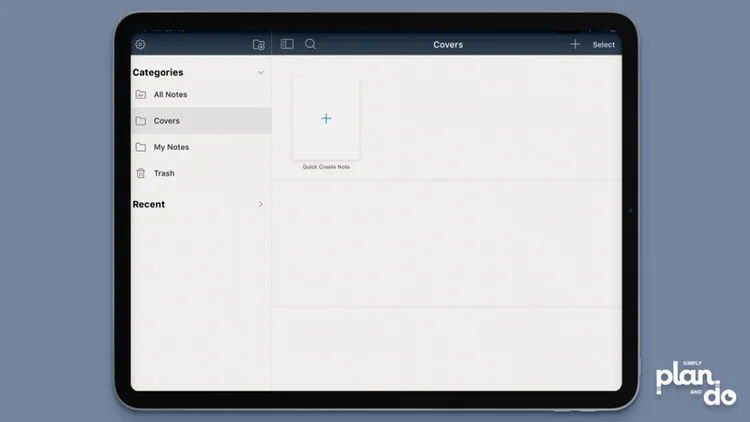Click Quick Create Note caption
This screenshot has width=750, height=422.
click(x=326, y=167)
